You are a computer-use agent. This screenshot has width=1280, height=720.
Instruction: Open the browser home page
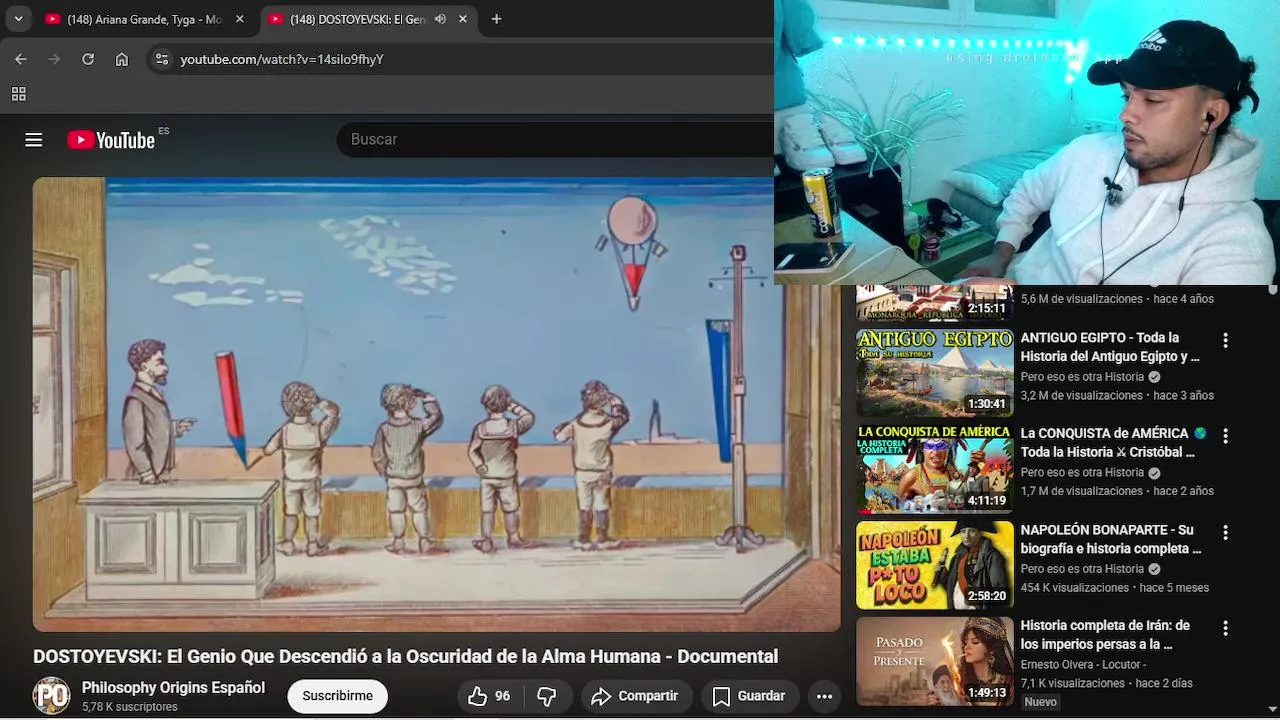(122, 59)
